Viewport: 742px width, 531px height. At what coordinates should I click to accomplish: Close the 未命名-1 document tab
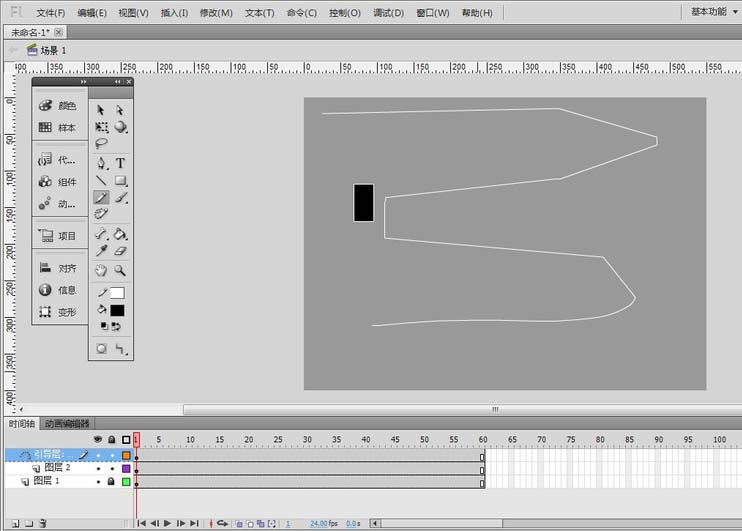(x=58, y=32)
